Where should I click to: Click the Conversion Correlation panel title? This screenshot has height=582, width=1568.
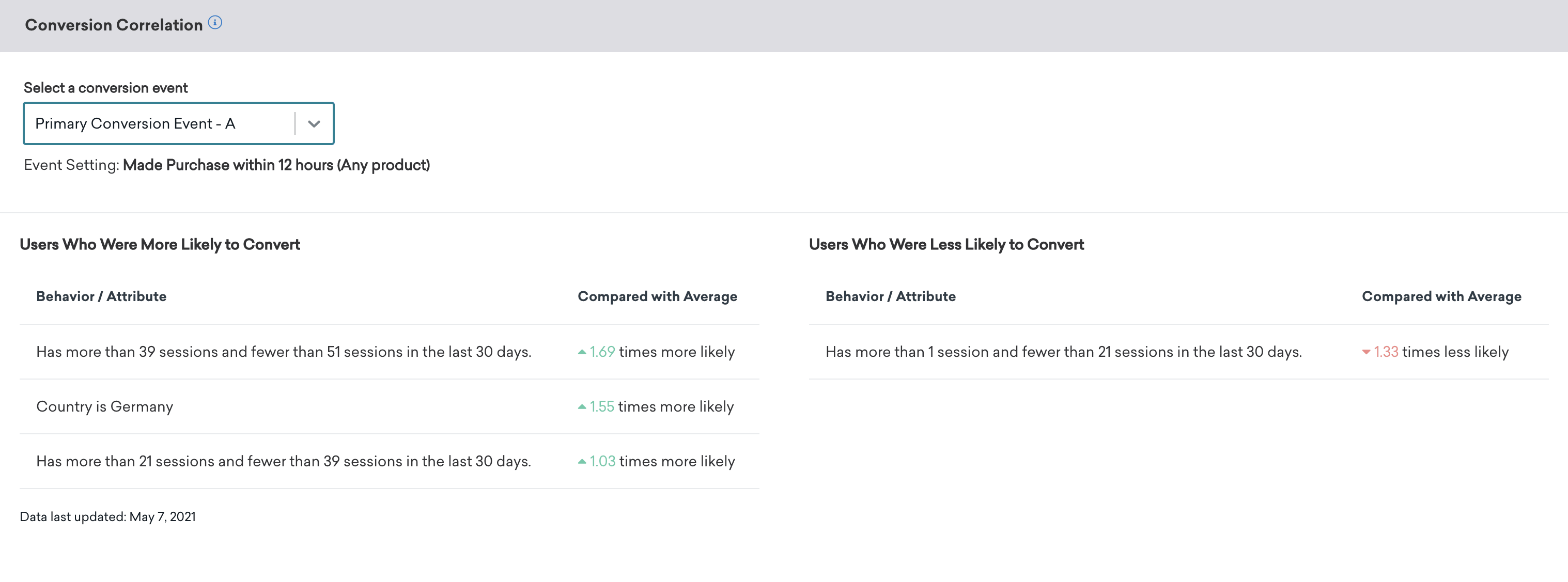[114, 25]
